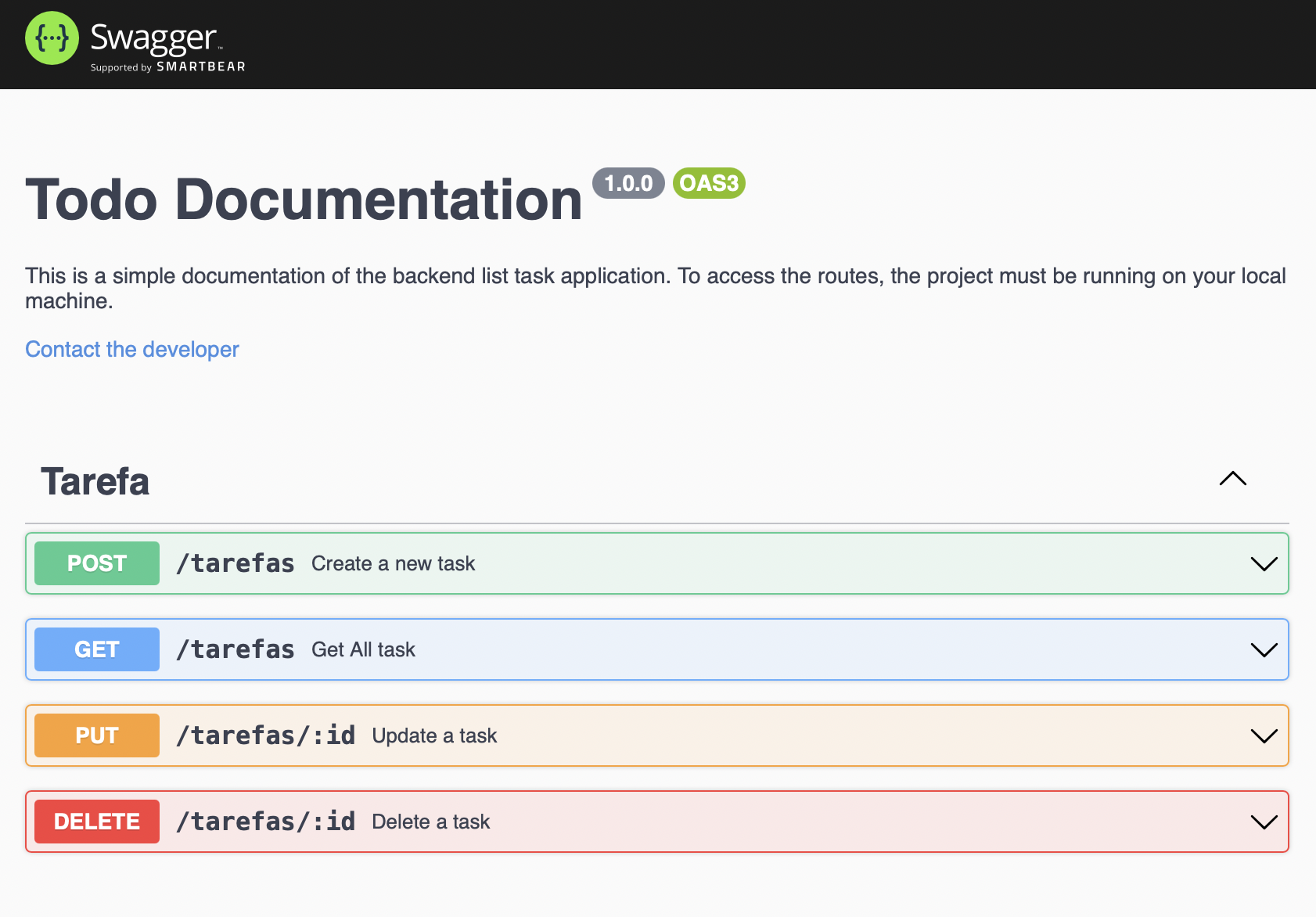1316x917 pixels.
Task: Select the DELETE method badge for /tarefas/:id
Action: coord(96,821)
